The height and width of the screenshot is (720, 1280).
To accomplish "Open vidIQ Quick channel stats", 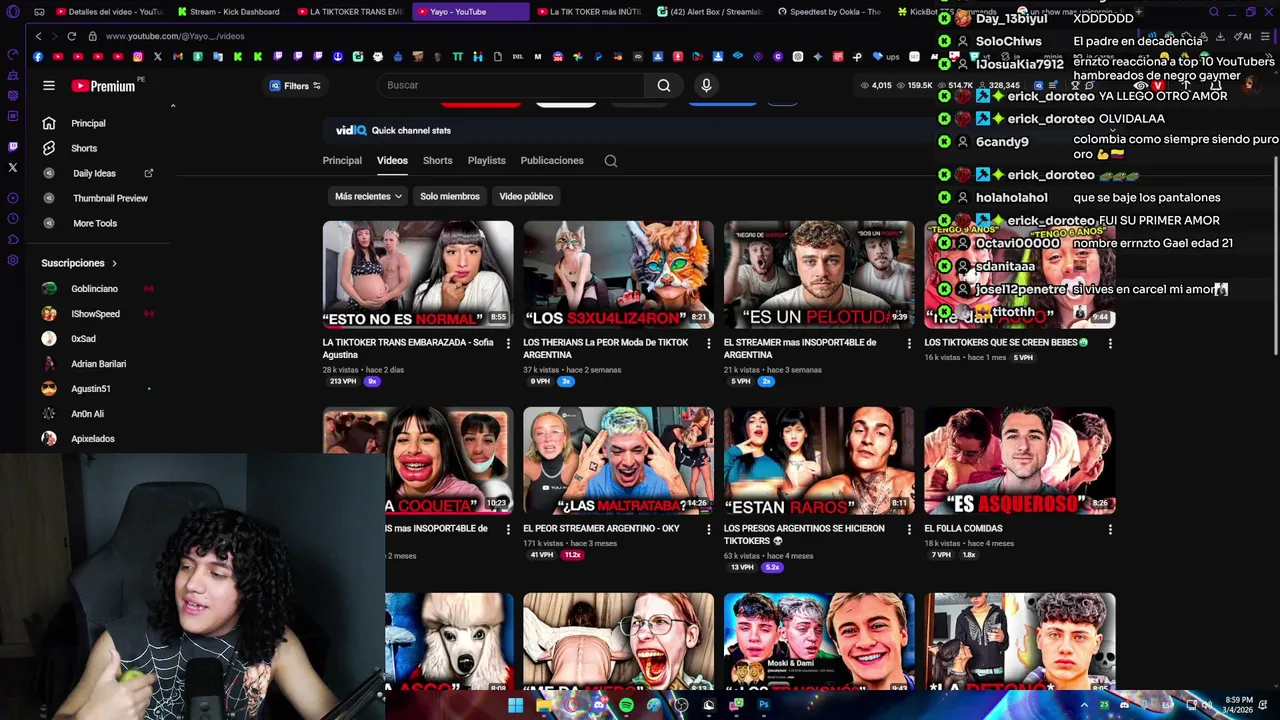I will coord(393,130).
